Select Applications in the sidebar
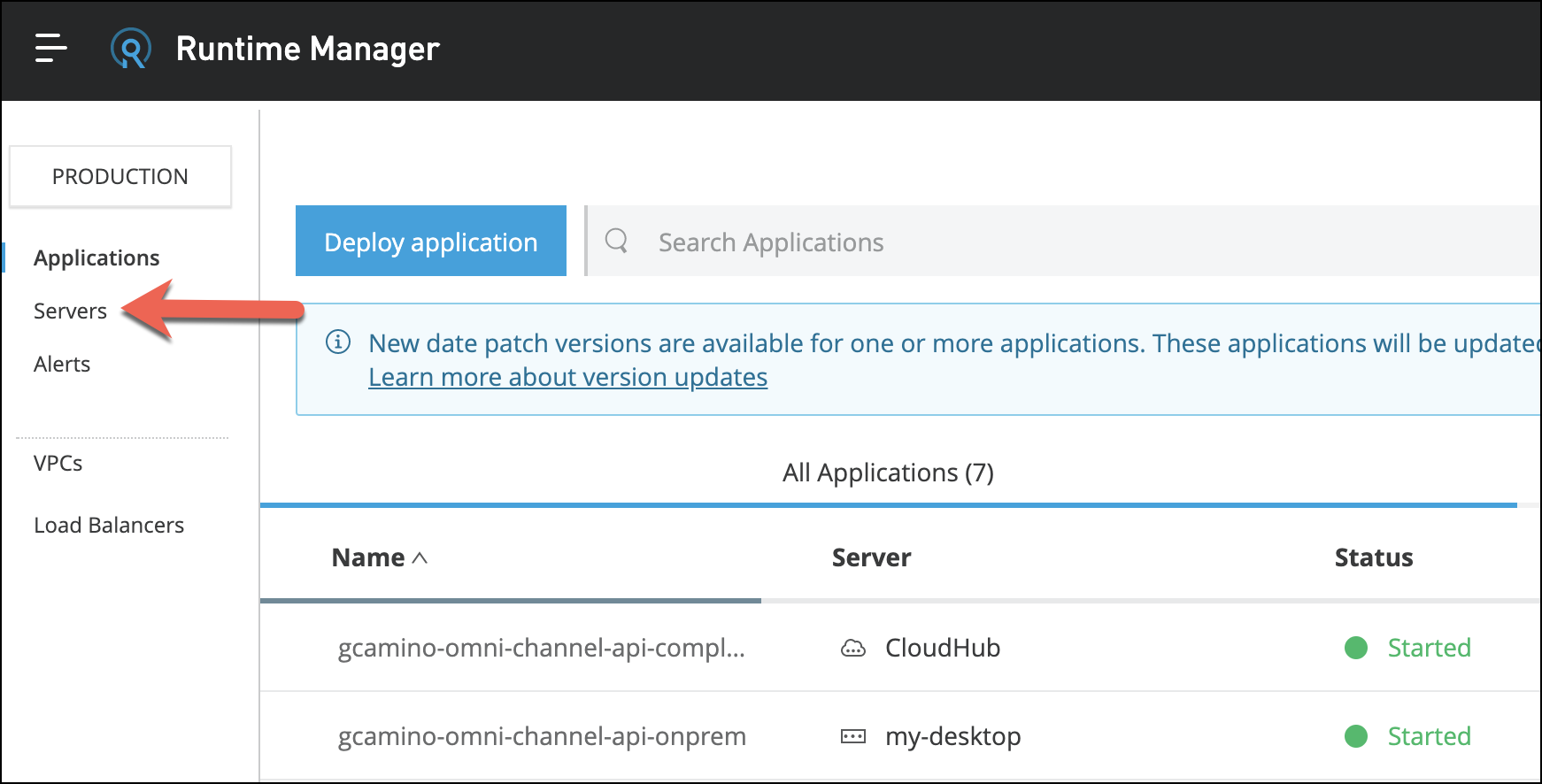The height and width of the screenshot is (784, 1542). [96, 257]
